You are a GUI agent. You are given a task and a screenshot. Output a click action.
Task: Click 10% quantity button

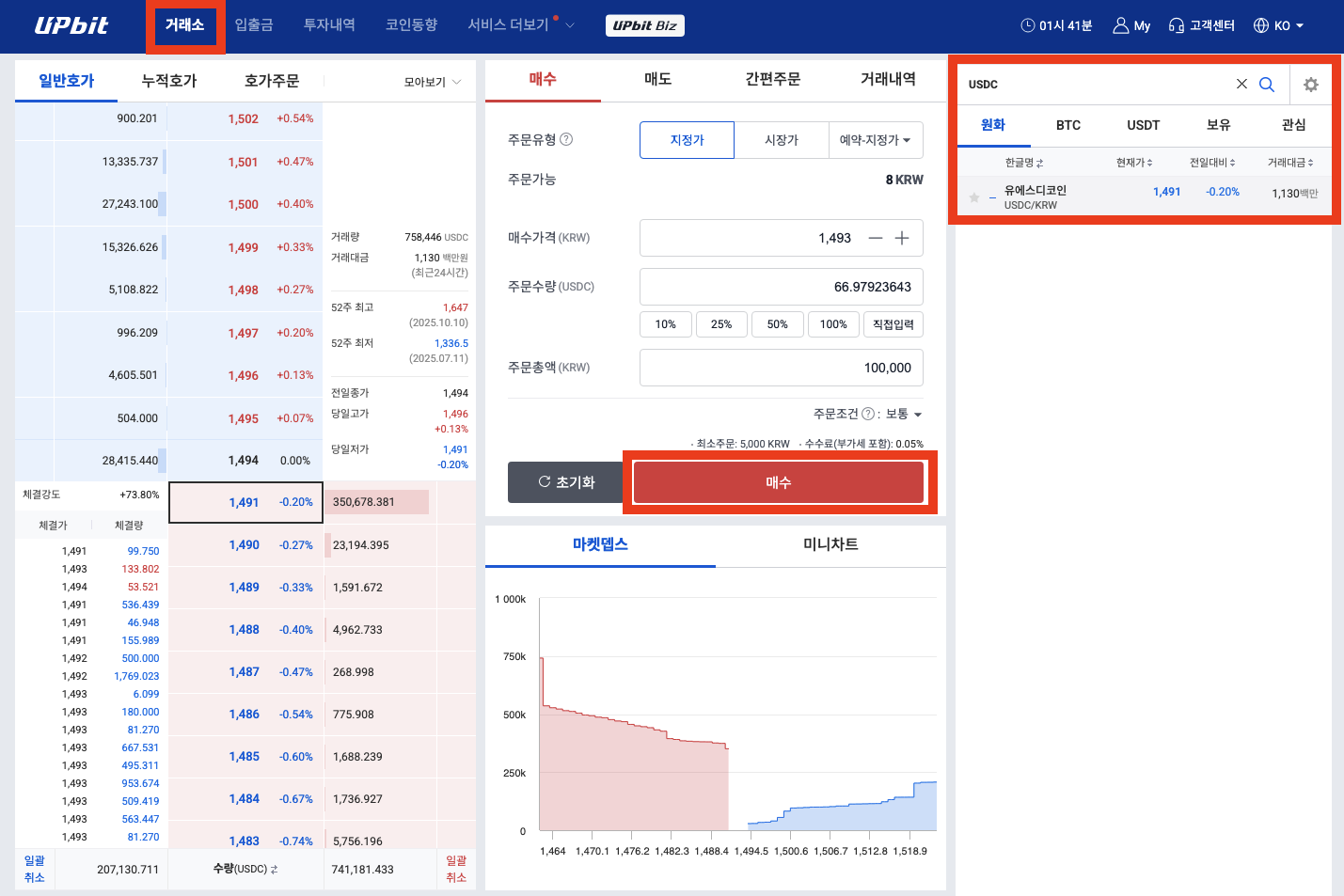(x=666, y=324)
